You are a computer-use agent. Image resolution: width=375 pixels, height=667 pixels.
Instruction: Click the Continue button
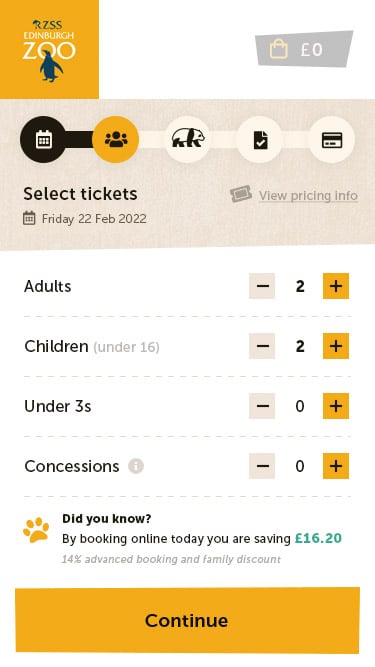188,620
